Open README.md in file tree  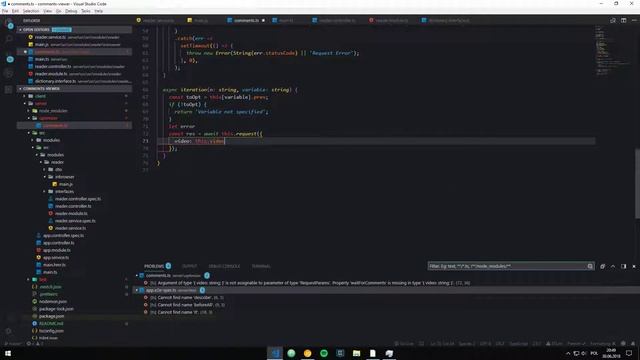[51, 324]
